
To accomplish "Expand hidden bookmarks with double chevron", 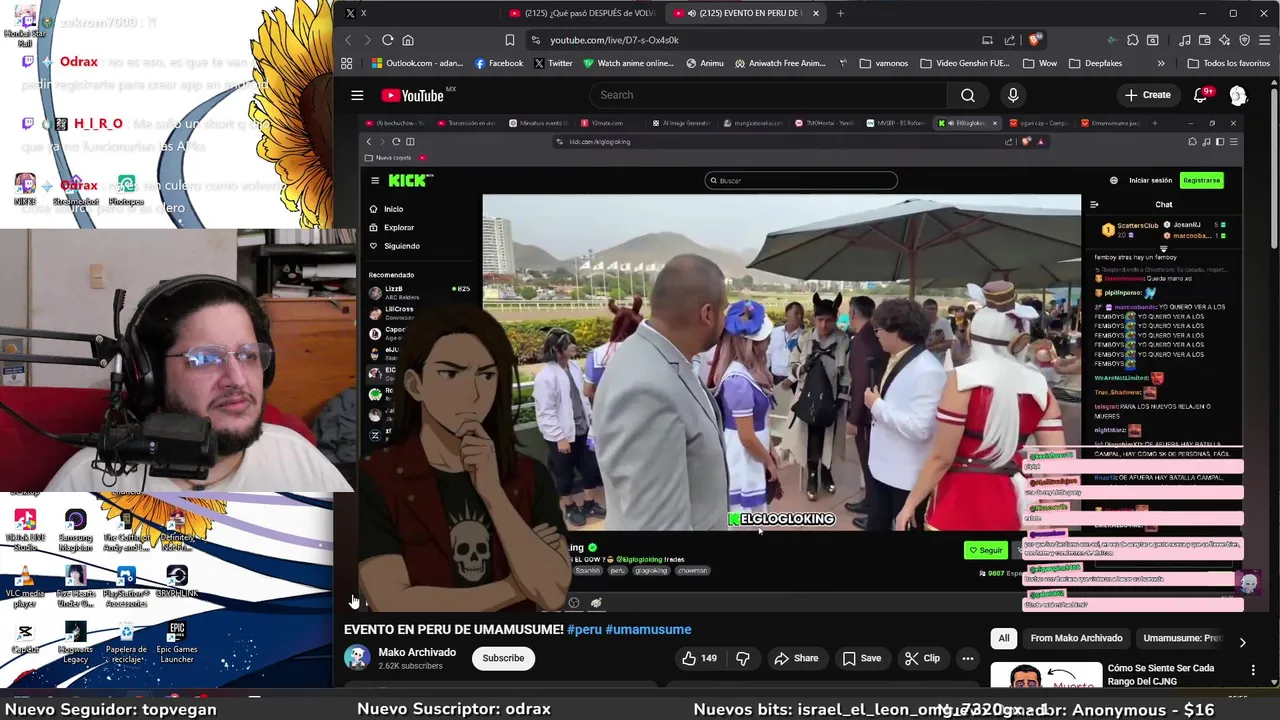I will coord(1160,63).
